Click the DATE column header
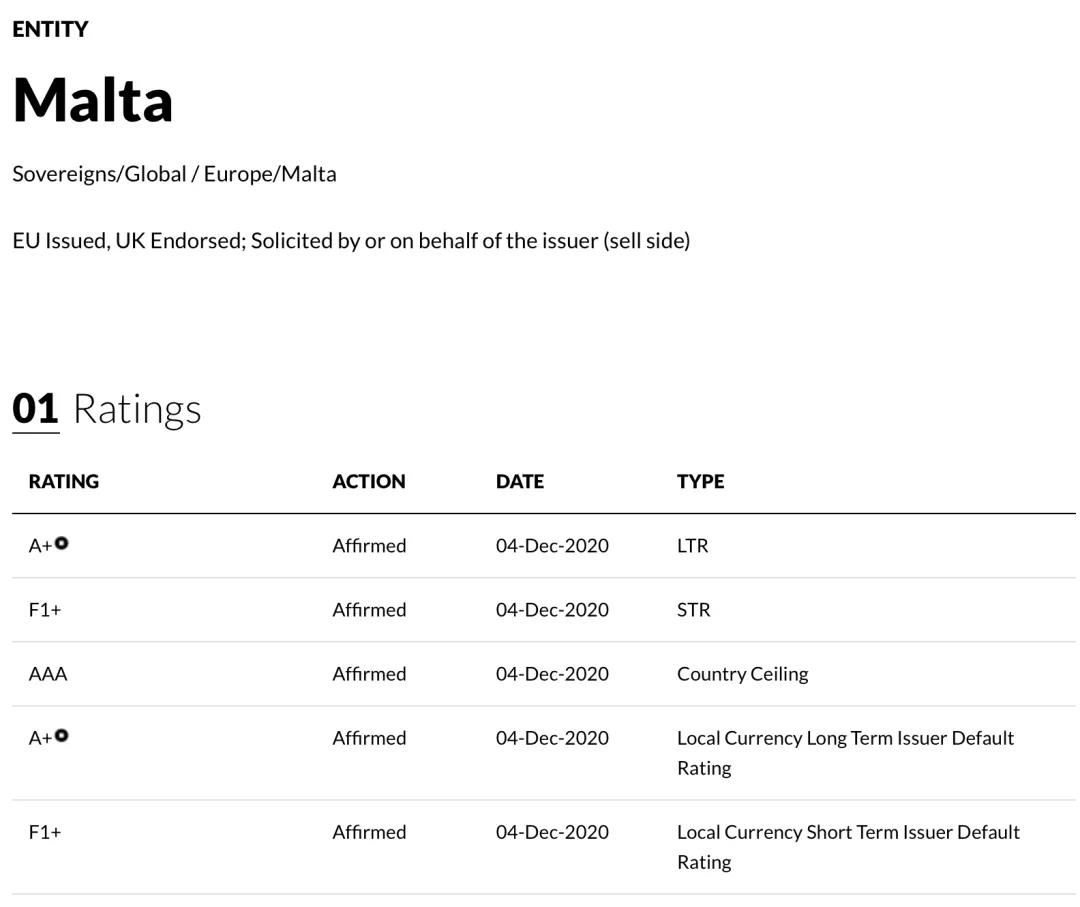 pyautogui.click(x=520, y=481)
